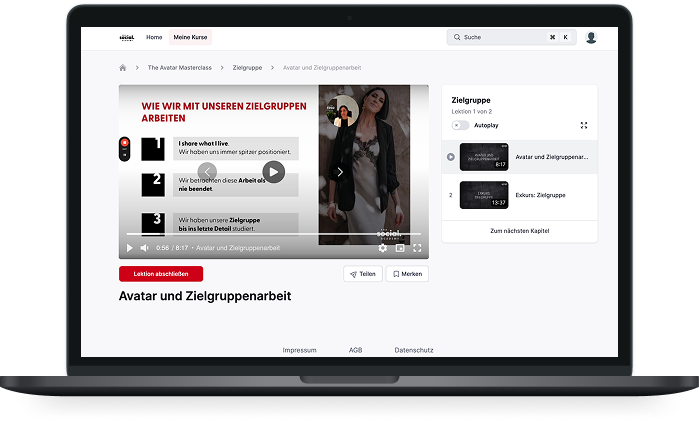Focus the Suche search field
Image resolution: width=699 pixels, height=422 pixels.
(x=511, y=37)
